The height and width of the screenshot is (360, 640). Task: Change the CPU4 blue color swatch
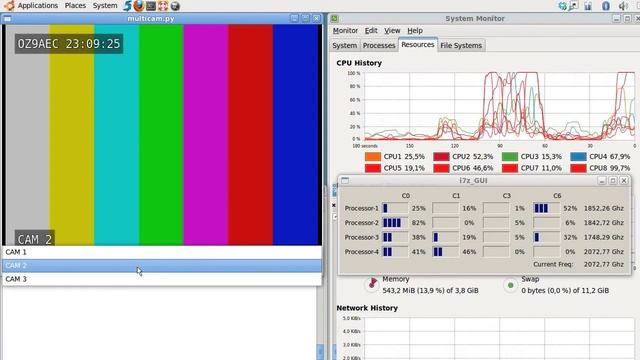(x=579, y=156)
